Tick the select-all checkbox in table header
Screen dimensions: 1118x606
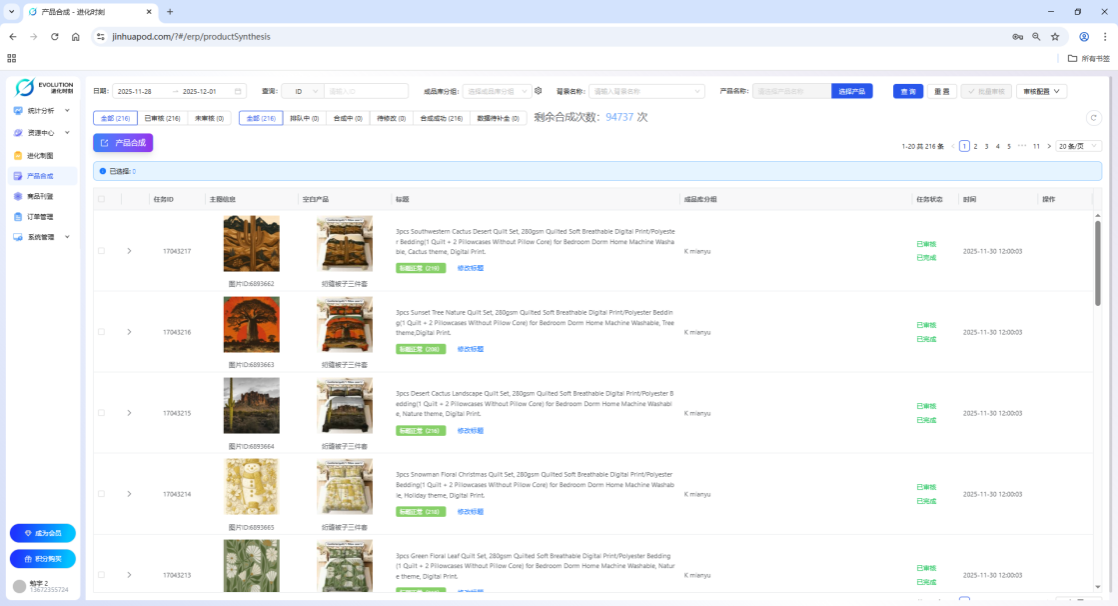pyautogui.click(x=101, y=199)
